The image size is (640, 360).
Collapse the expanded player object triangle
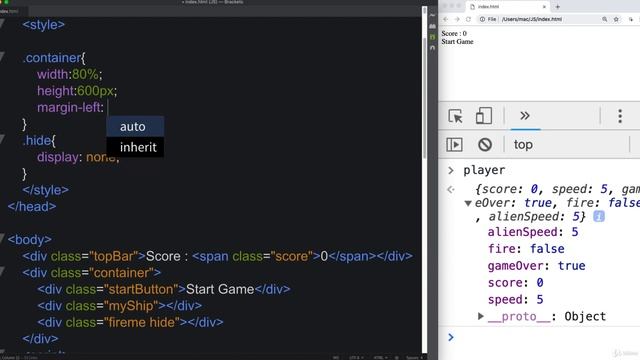pyautogui.click(x=468, y=203)
